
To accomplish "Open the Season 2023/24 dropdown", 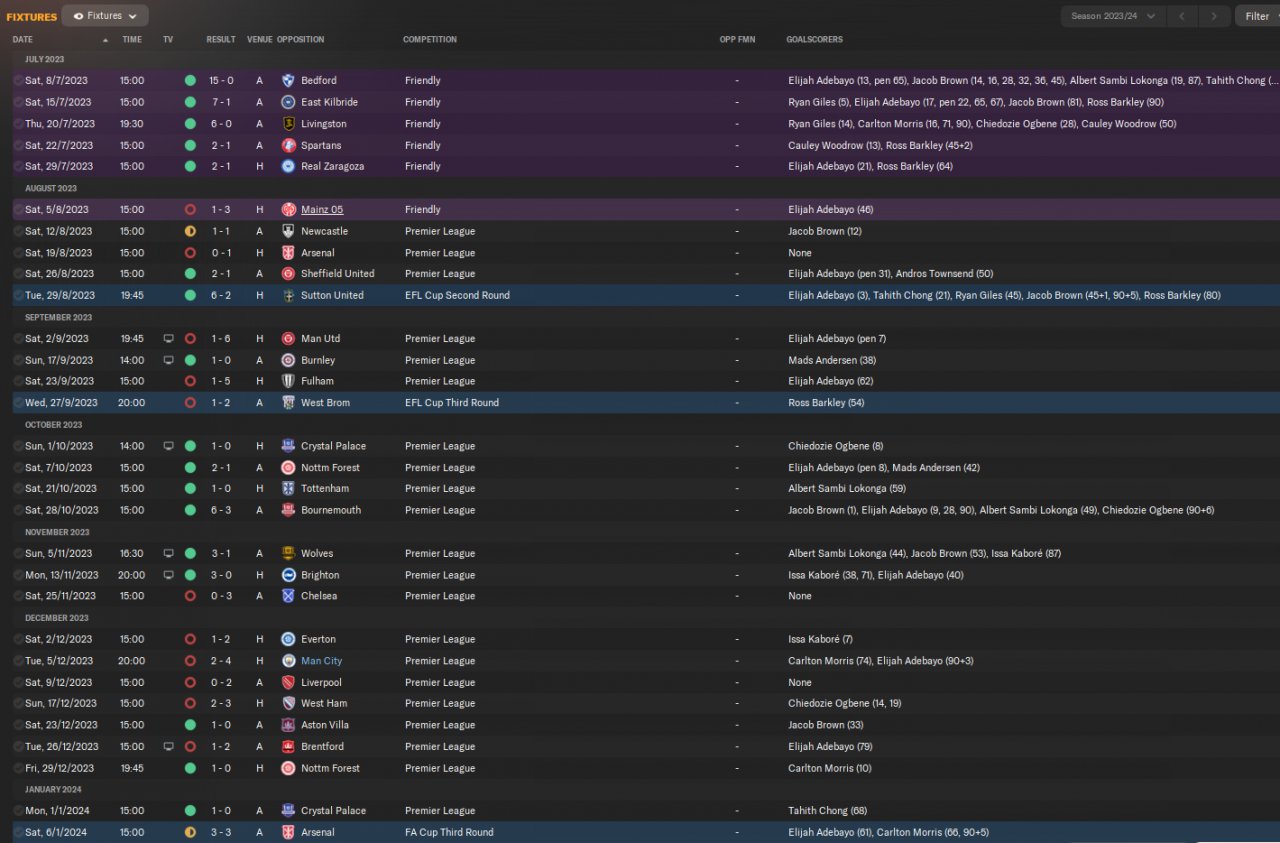I will pos(1113,16).
